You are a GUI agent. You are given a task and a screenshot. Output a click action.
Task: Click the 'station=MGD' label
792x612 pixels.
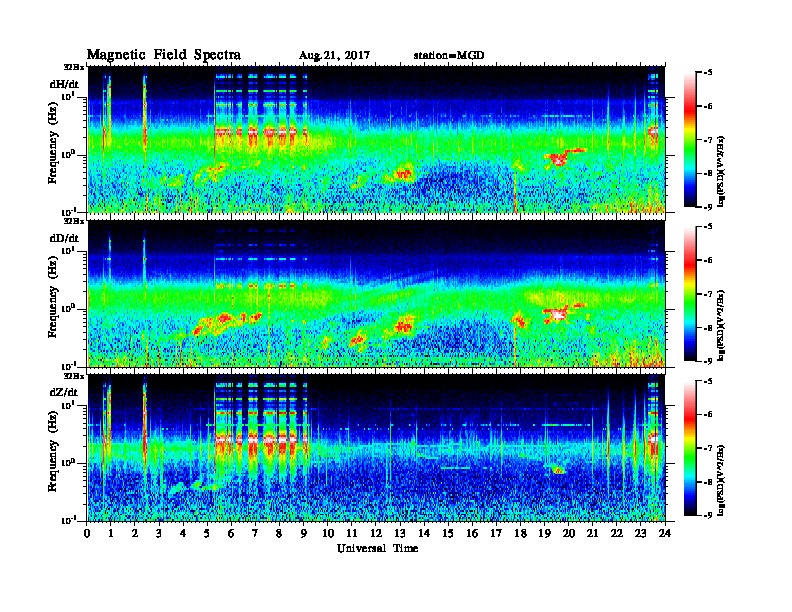(x=449, y=56)
